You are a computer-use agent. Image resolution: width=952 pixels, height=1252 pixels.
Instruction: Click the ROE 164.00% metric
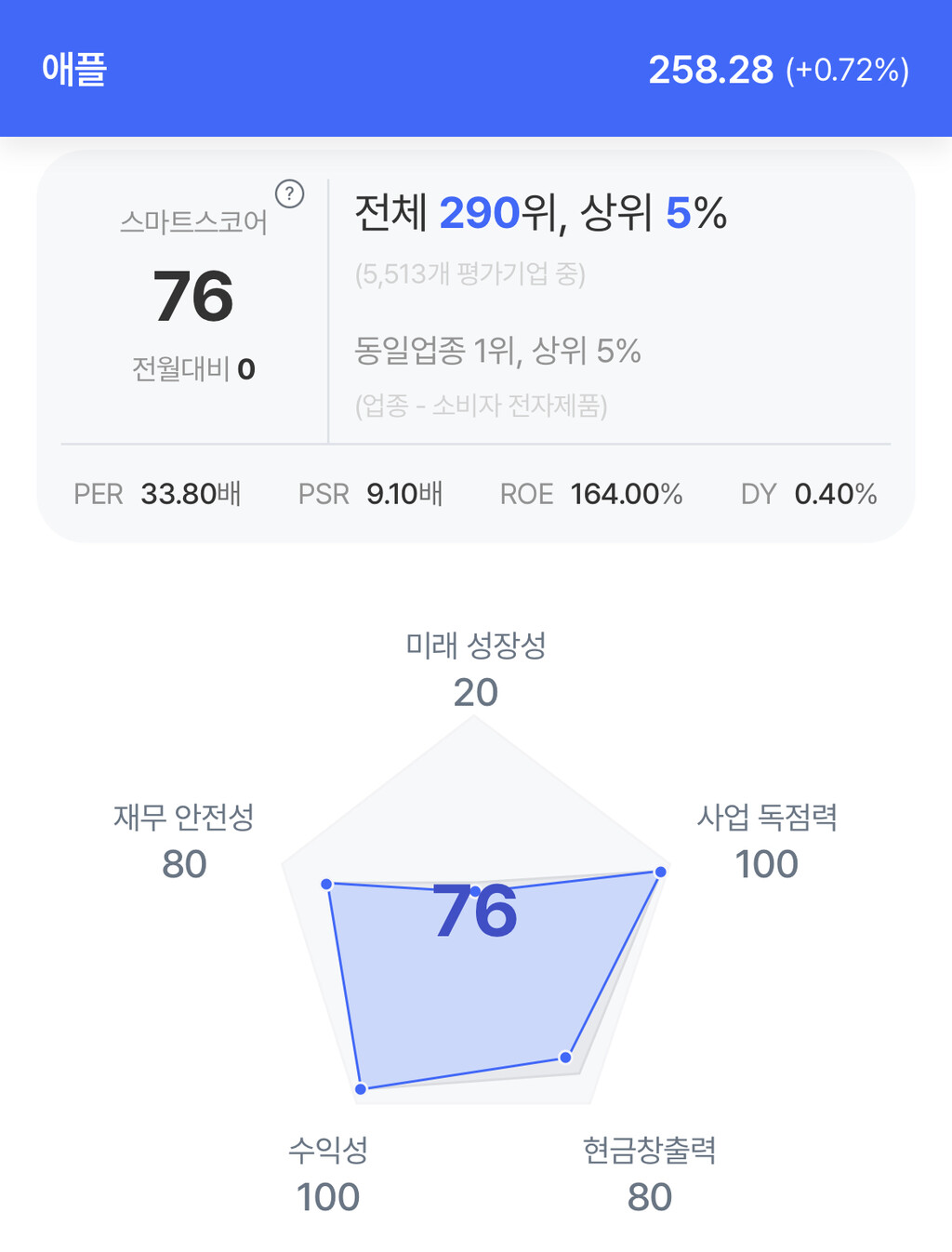pyautogui.click(x=591, y=494)
